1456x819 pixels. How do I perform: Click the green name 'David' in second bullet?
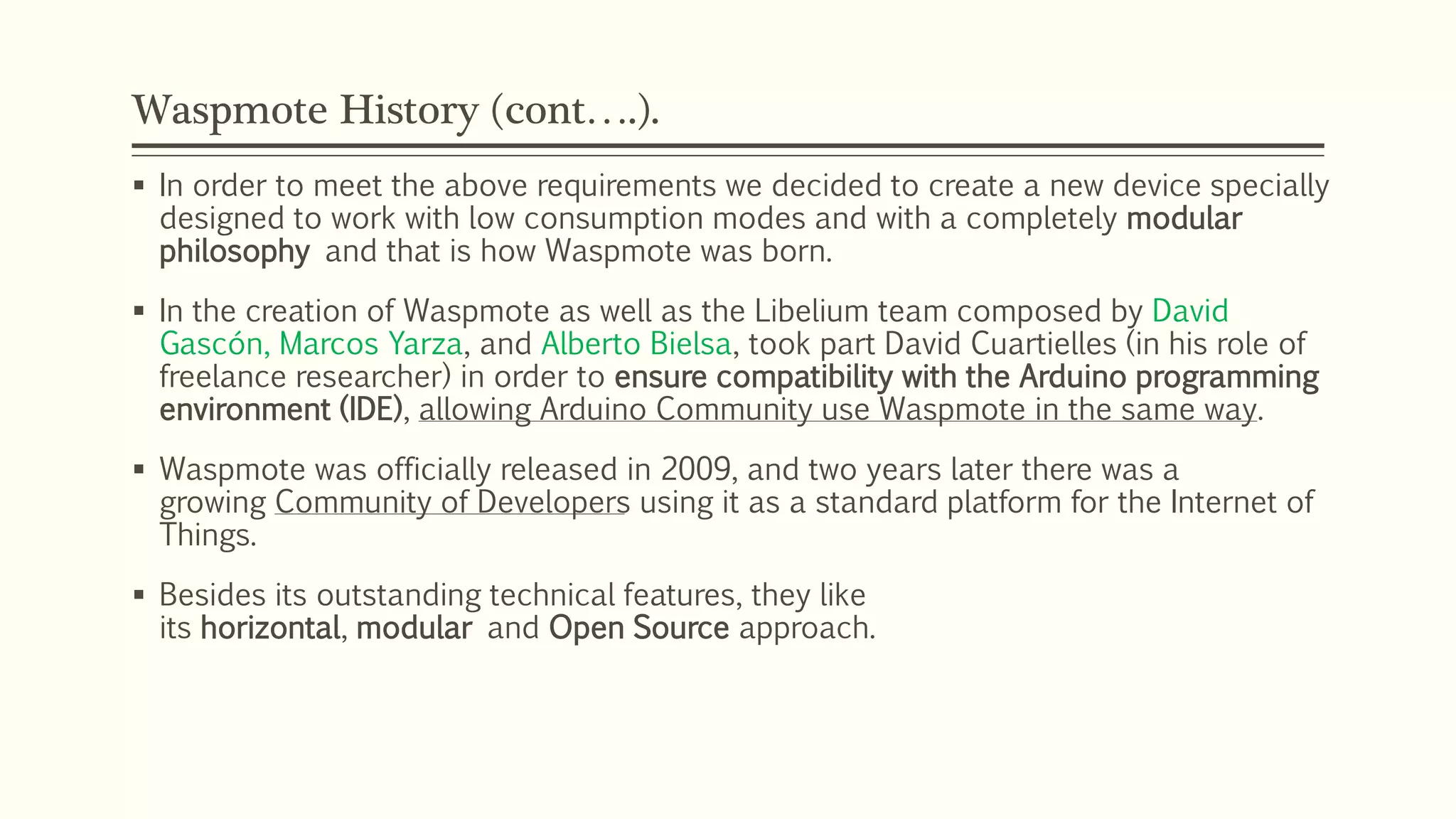coord(1189,311)
